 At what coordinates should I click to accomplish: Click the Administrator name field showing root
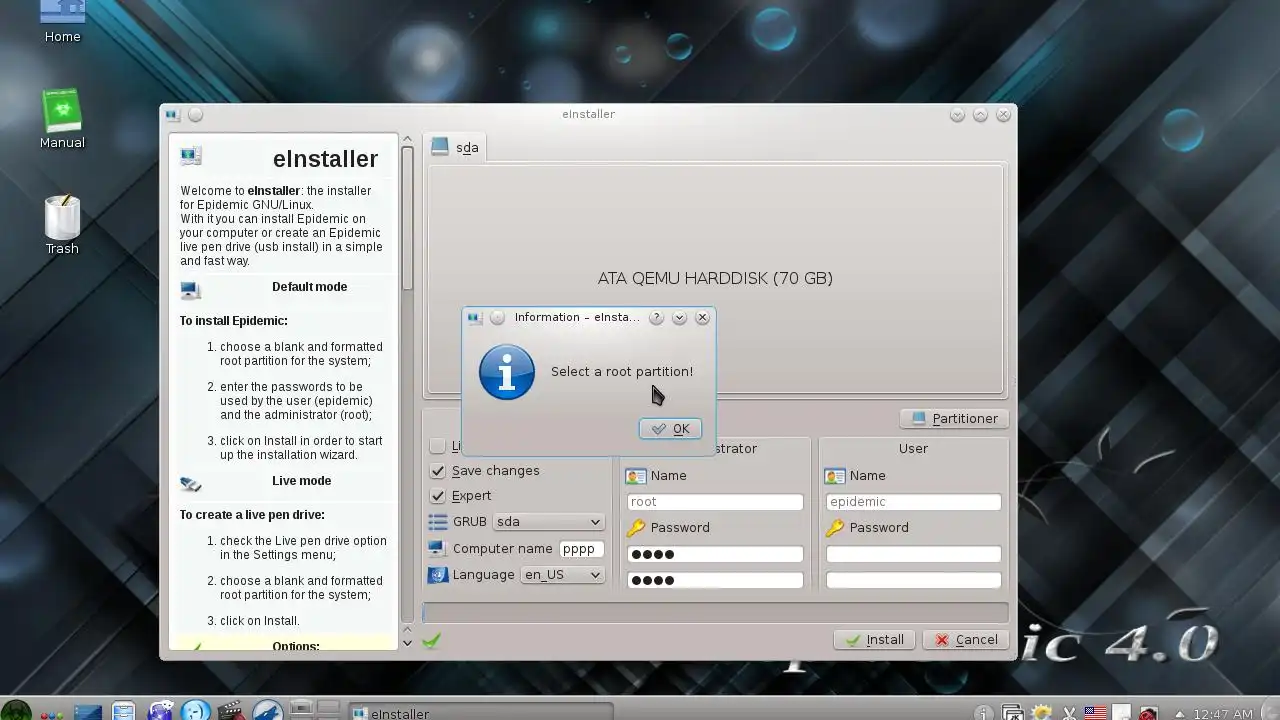tap(715, 502)
